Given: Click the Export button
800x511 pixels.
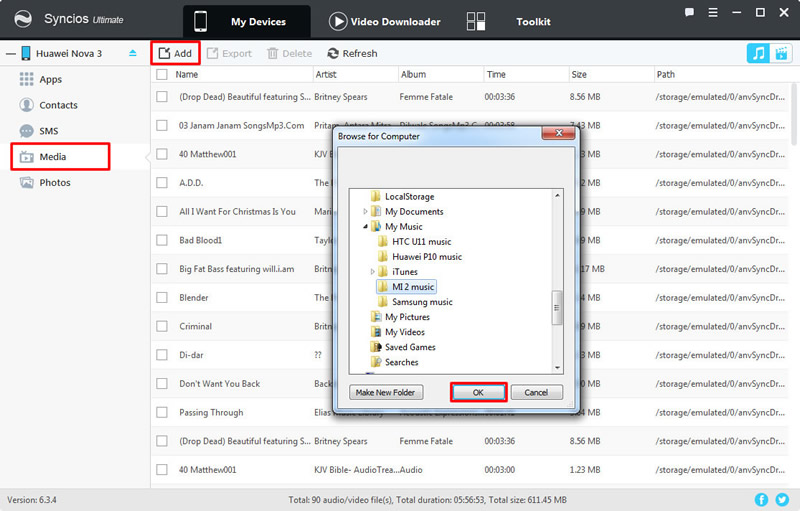Looking at the screenshot, I should tap(229, 53).
